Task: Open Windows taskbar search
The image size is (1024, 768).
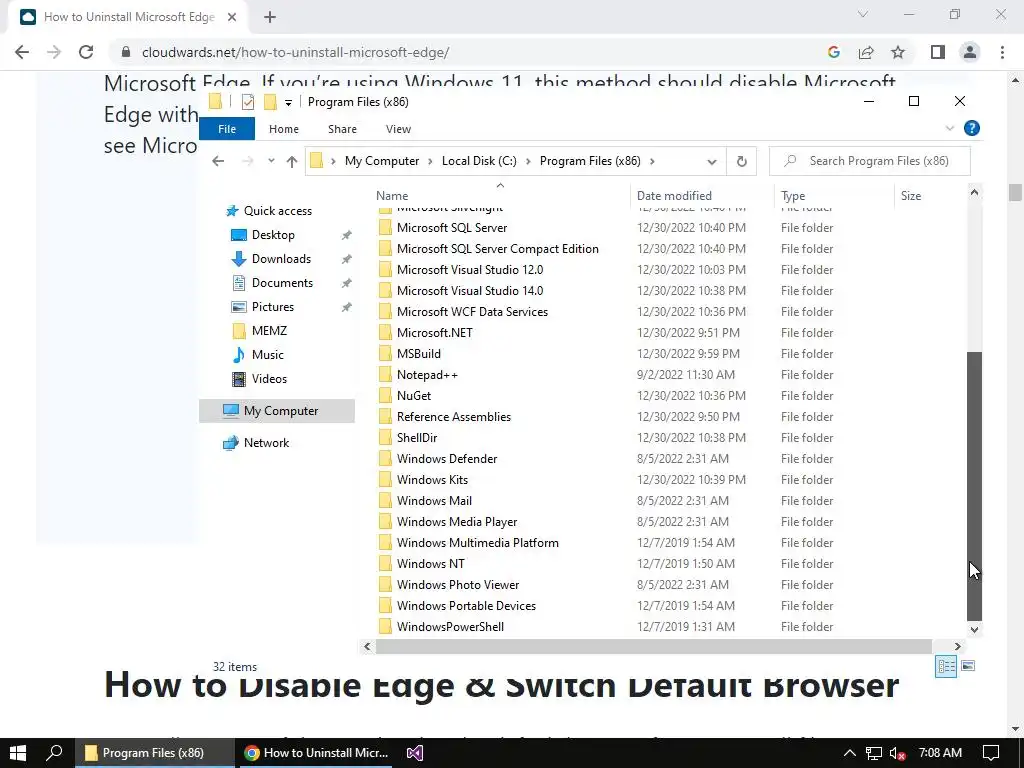Action: click(54, 753)
